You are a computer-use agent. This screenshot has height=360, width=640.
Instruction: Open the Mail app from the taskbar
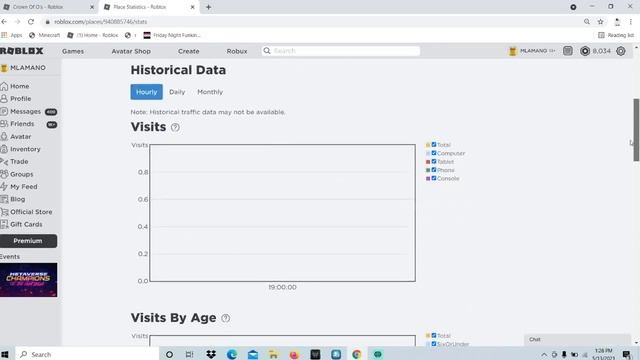253,354
